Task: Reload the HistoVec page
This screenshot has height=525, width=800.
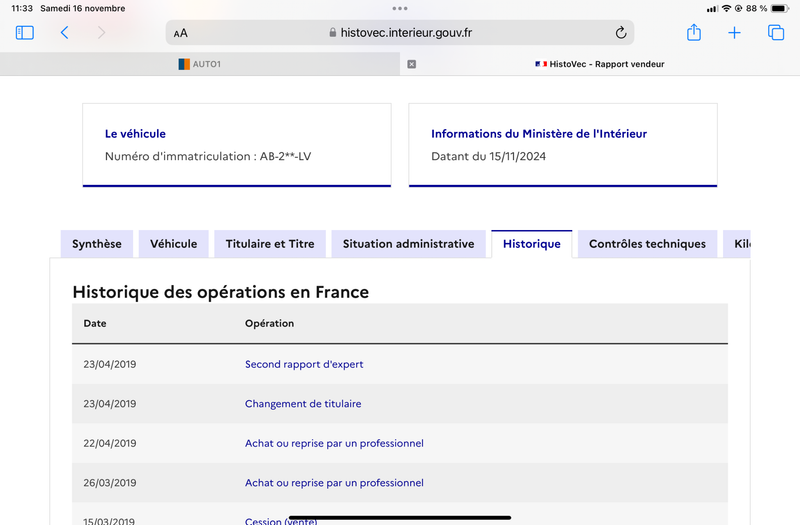Action: tap(620, 33)
